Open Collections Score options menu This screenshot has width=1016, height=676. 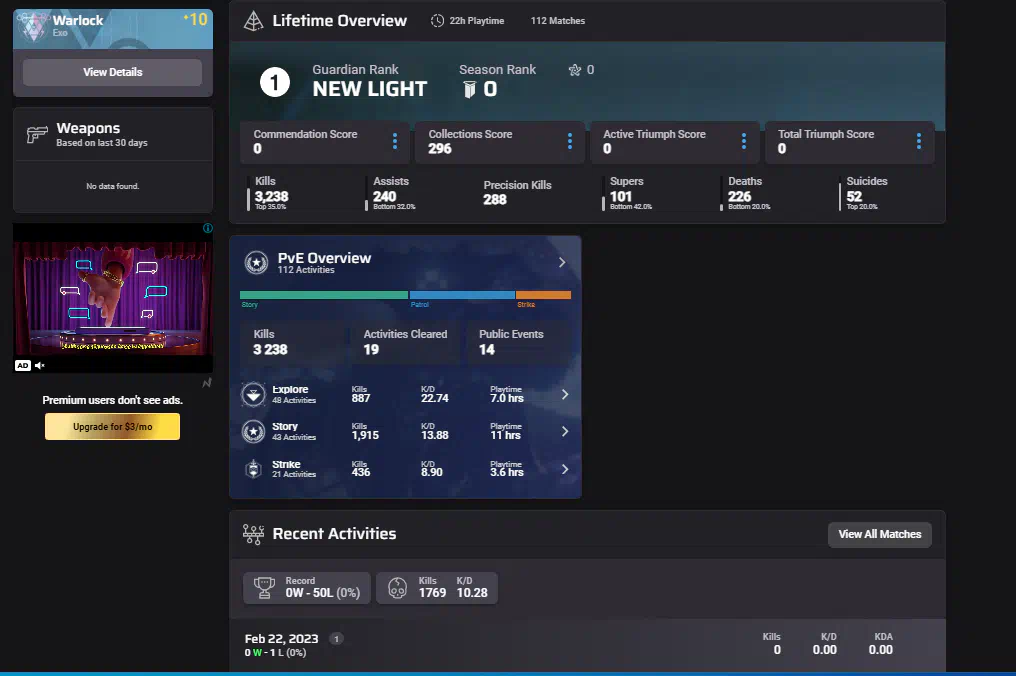(570, 142)
